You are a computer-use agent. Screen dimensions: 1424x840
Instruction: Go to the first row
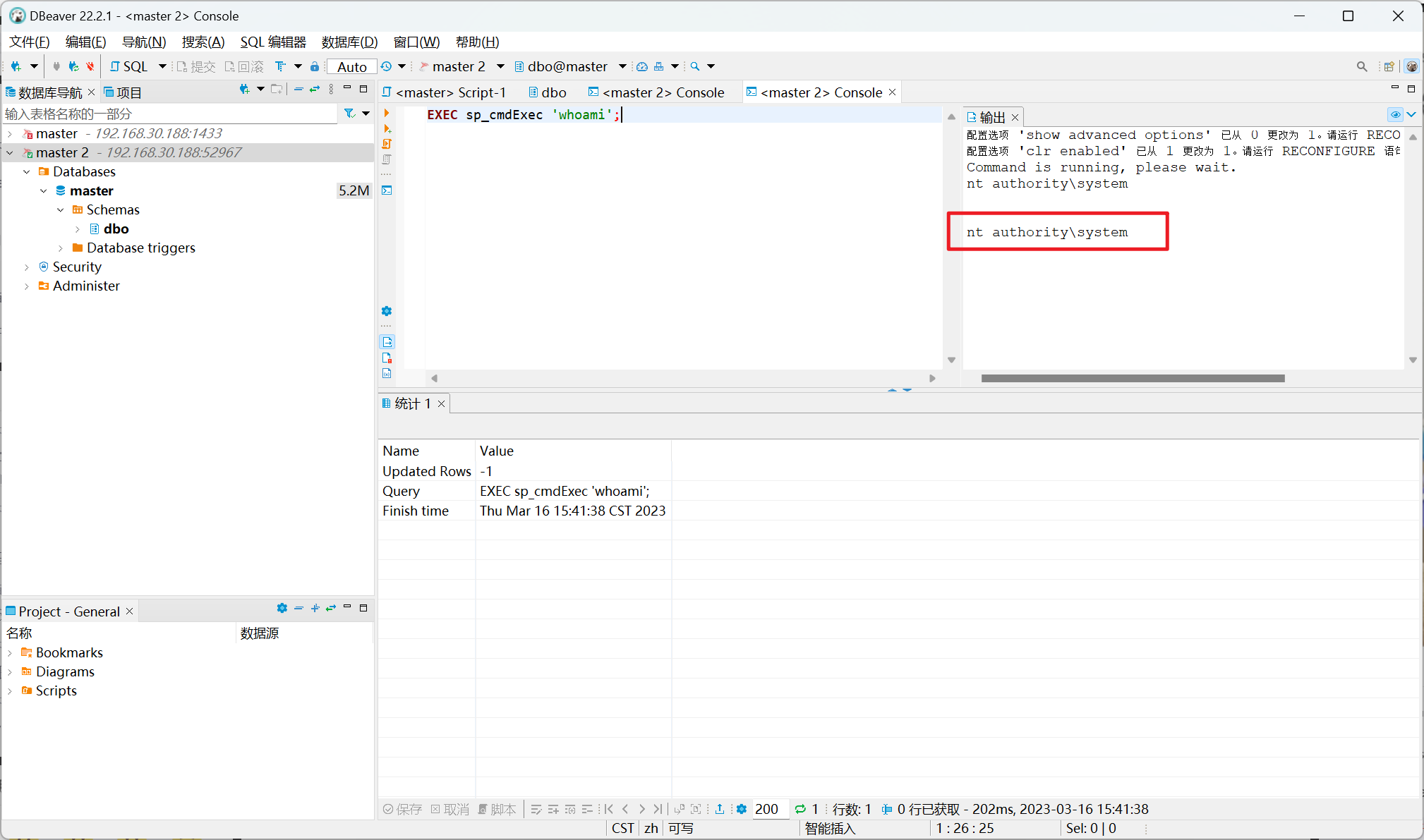[609, 809]
